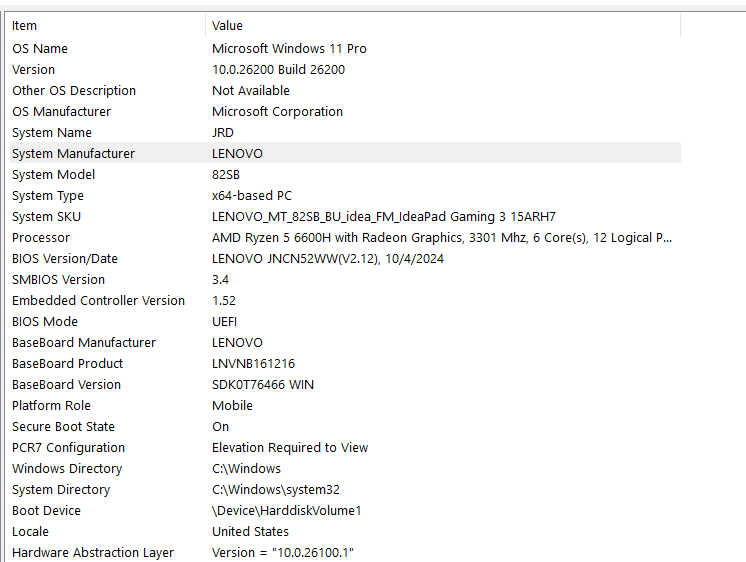Click the SDK0T76466 WIN value

click(263, 385)
